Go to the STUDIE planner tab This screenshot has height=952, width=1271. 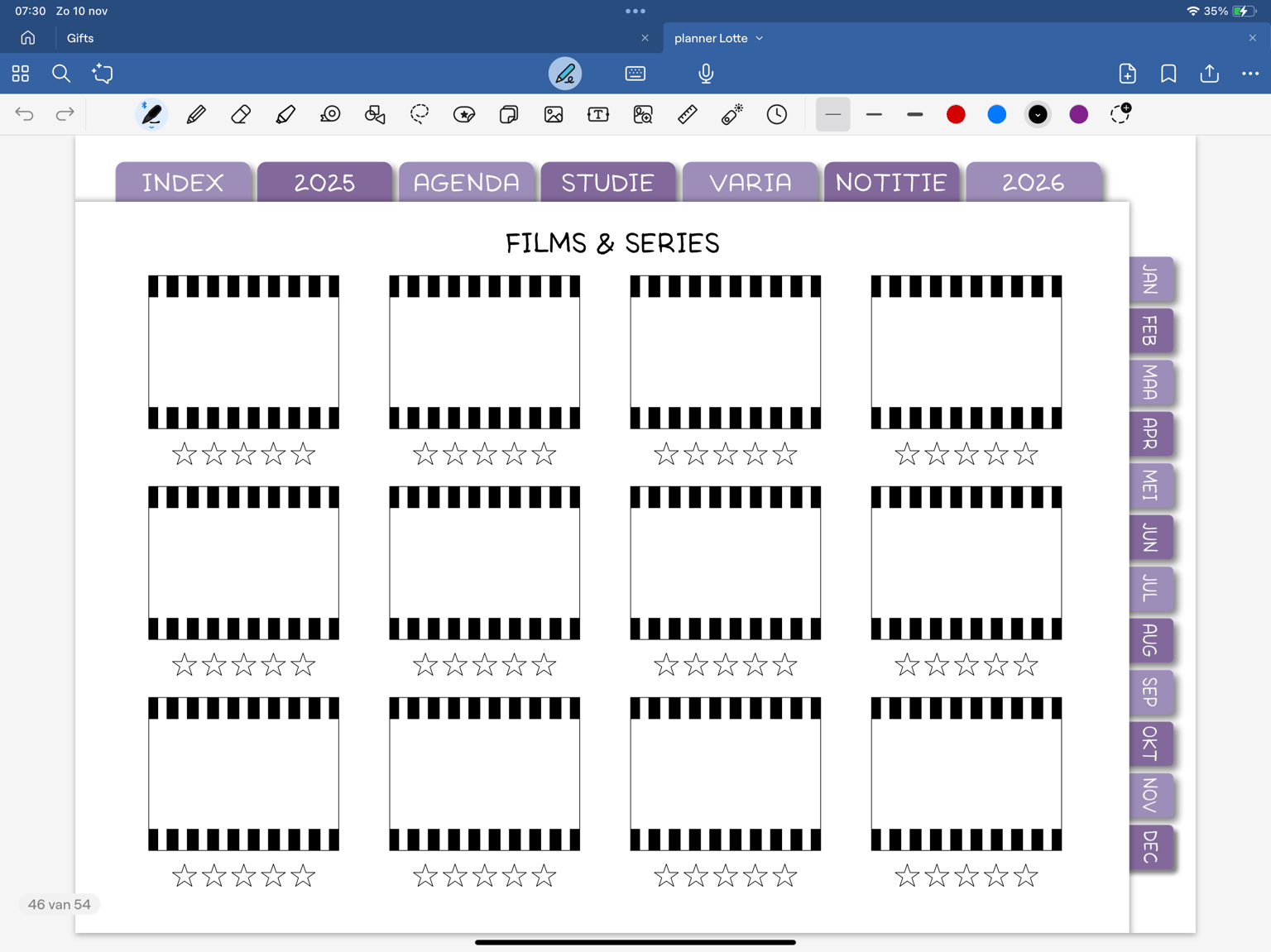(x=608, y=182)
